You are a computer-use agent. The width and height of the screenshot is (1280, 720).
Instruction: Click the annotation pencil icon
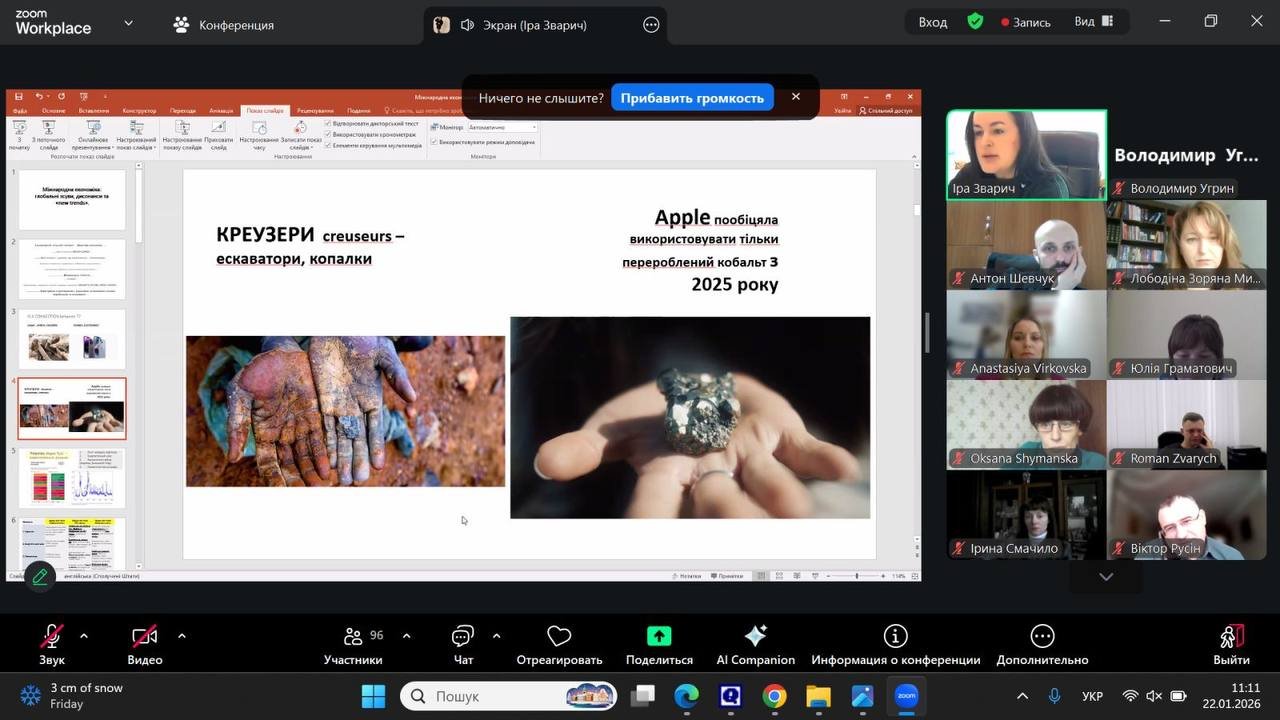tap(40, 577)
